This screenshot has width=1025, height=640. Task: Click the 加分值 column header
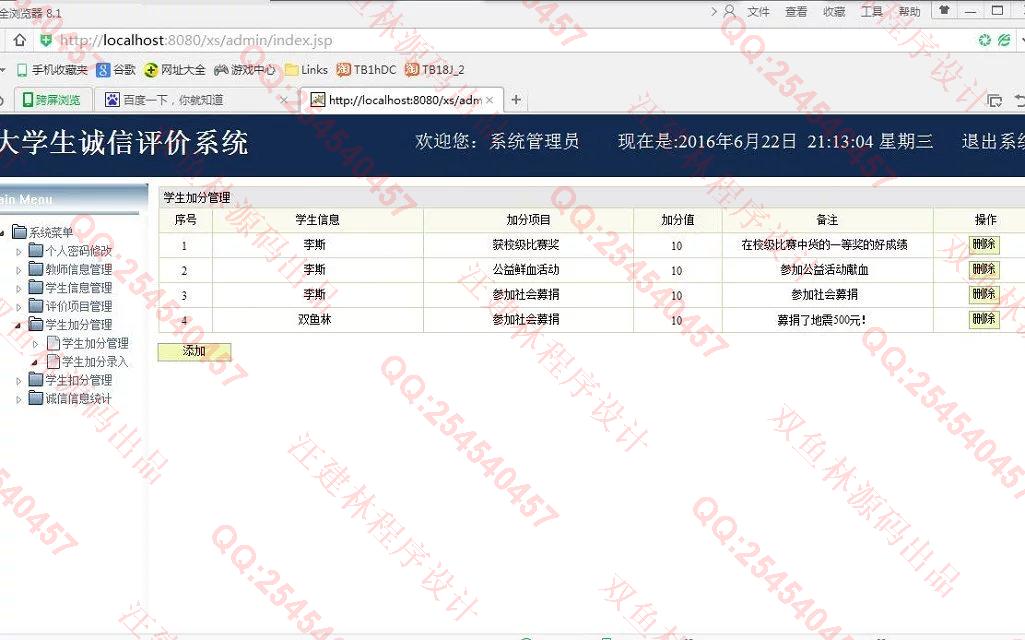point(677,220)
